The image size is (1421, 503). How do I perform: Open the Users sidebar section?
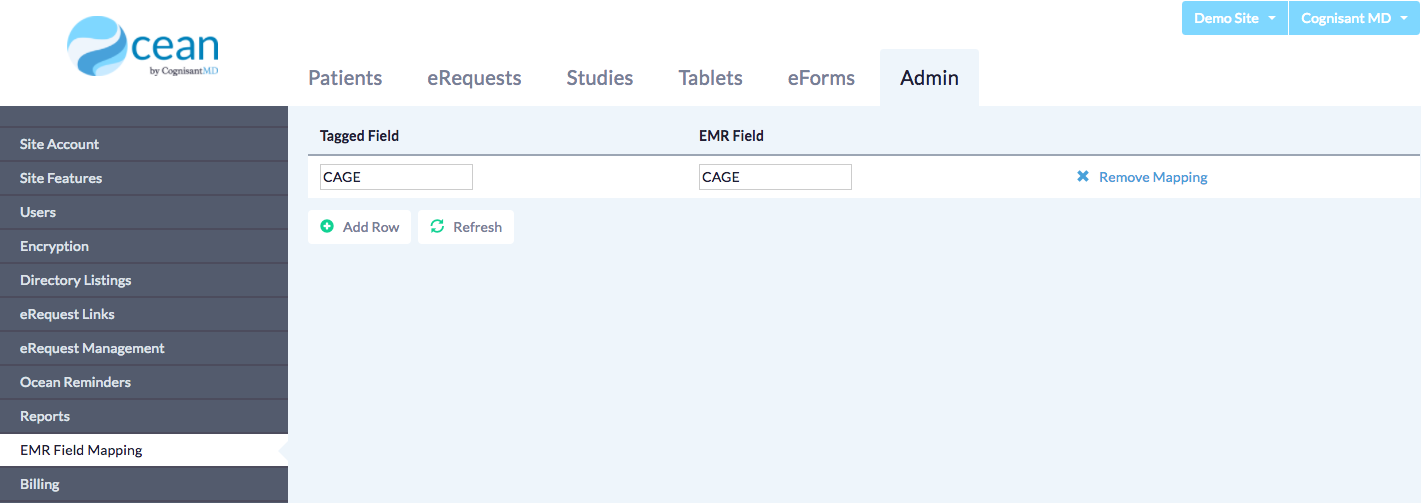[38, 212]
